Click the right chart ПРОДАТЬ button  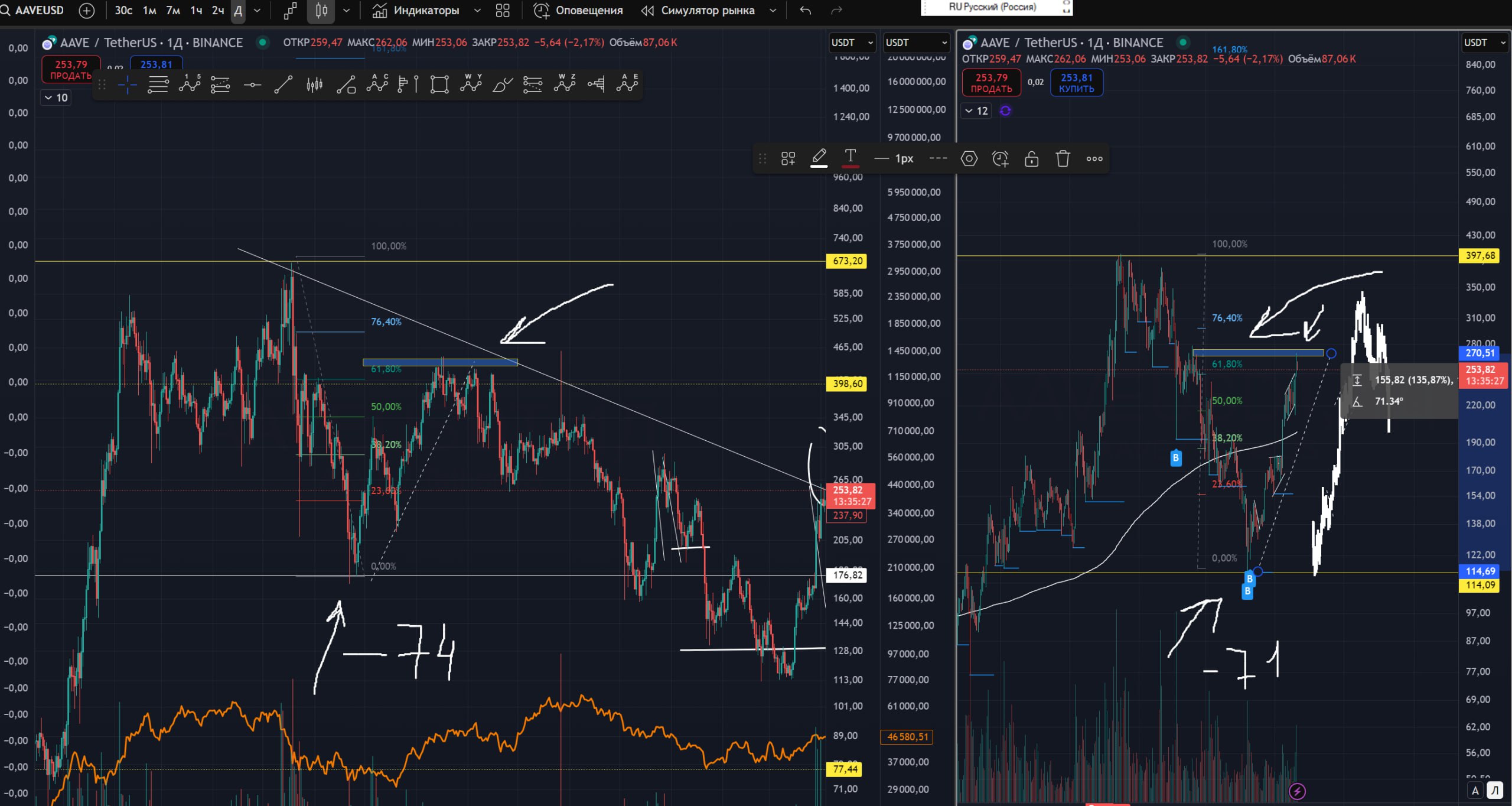click(x=992, y=83)
